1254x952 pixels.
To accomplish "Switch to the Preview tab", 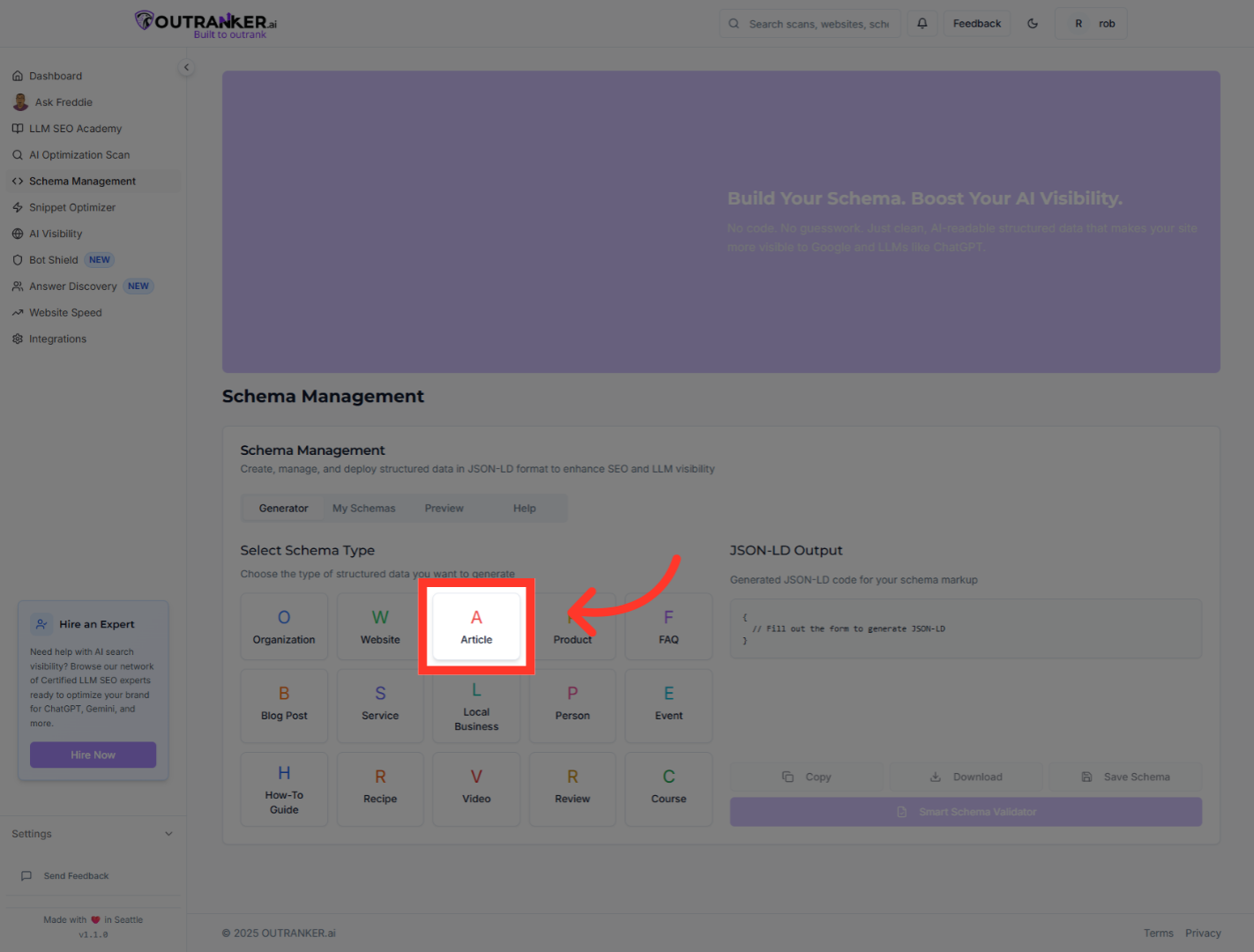I will click(444, 509).
